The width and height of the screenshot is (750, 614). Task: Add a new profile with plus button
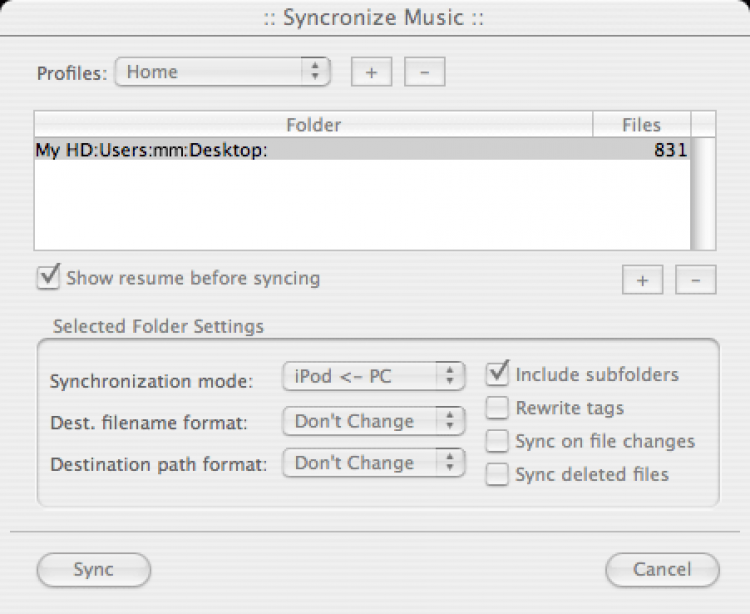click(x=371, y=73)
